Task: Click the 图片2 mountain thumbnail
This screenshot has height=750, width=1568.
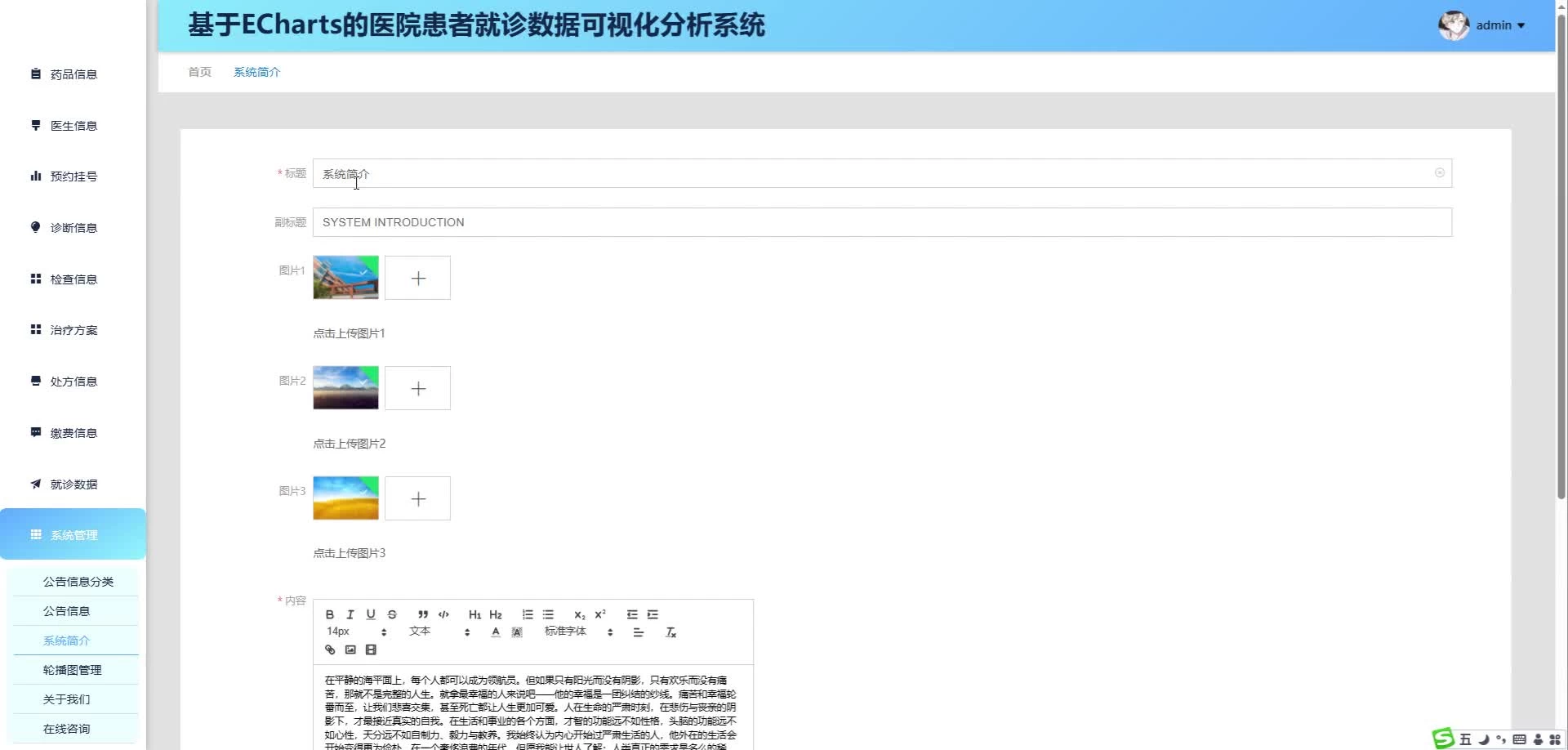Action: click(x=345, y=387)
